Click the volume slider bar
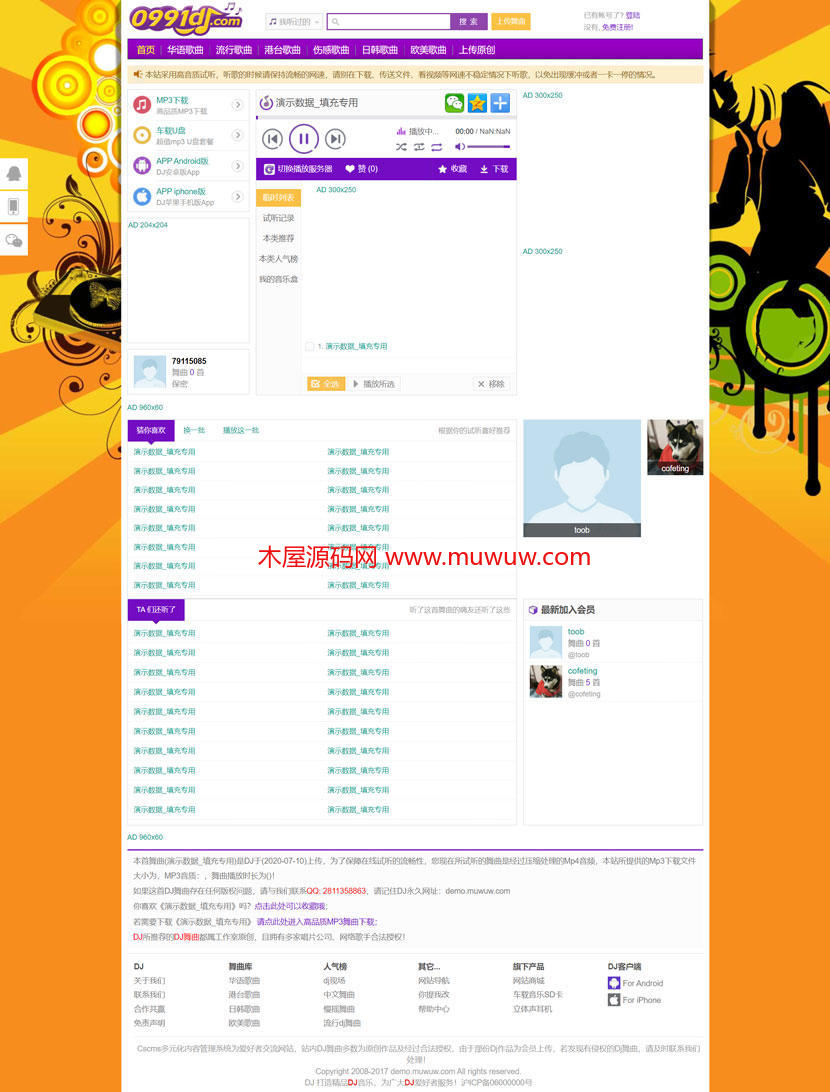 [x=489, y=147]
